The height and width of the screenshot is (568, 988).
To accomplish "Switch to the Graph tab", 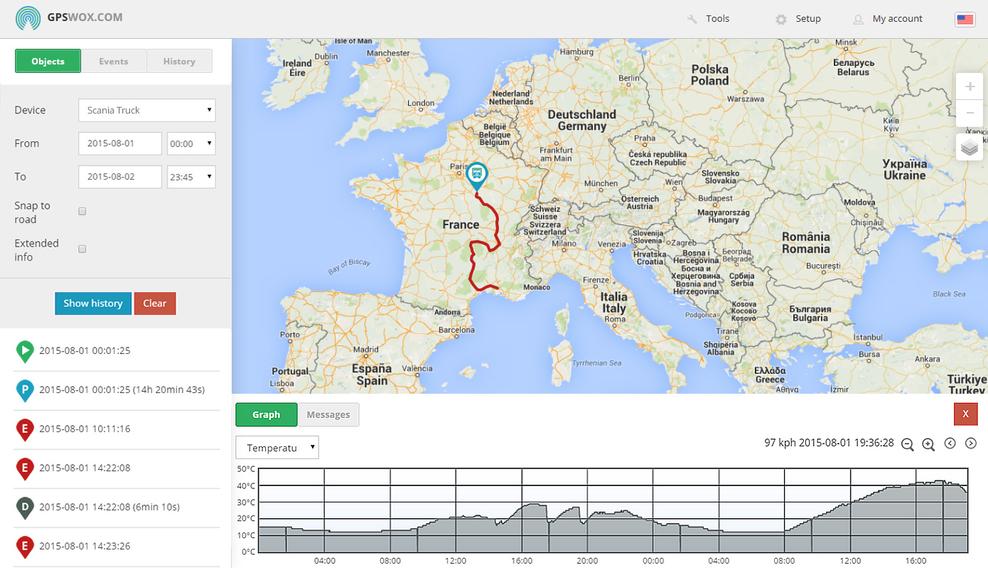I will click(x=266, y=414).
